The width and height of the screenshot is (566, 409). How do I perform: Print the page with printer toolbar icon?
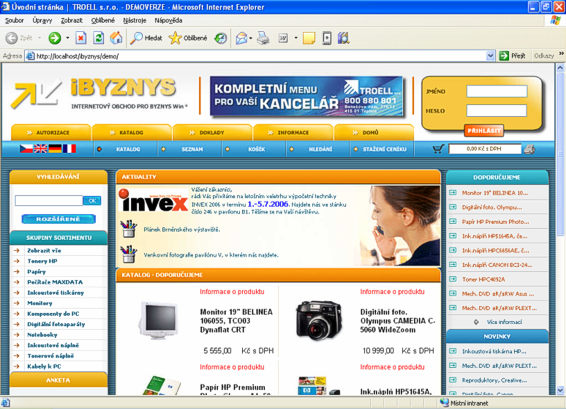coord(263,38)
